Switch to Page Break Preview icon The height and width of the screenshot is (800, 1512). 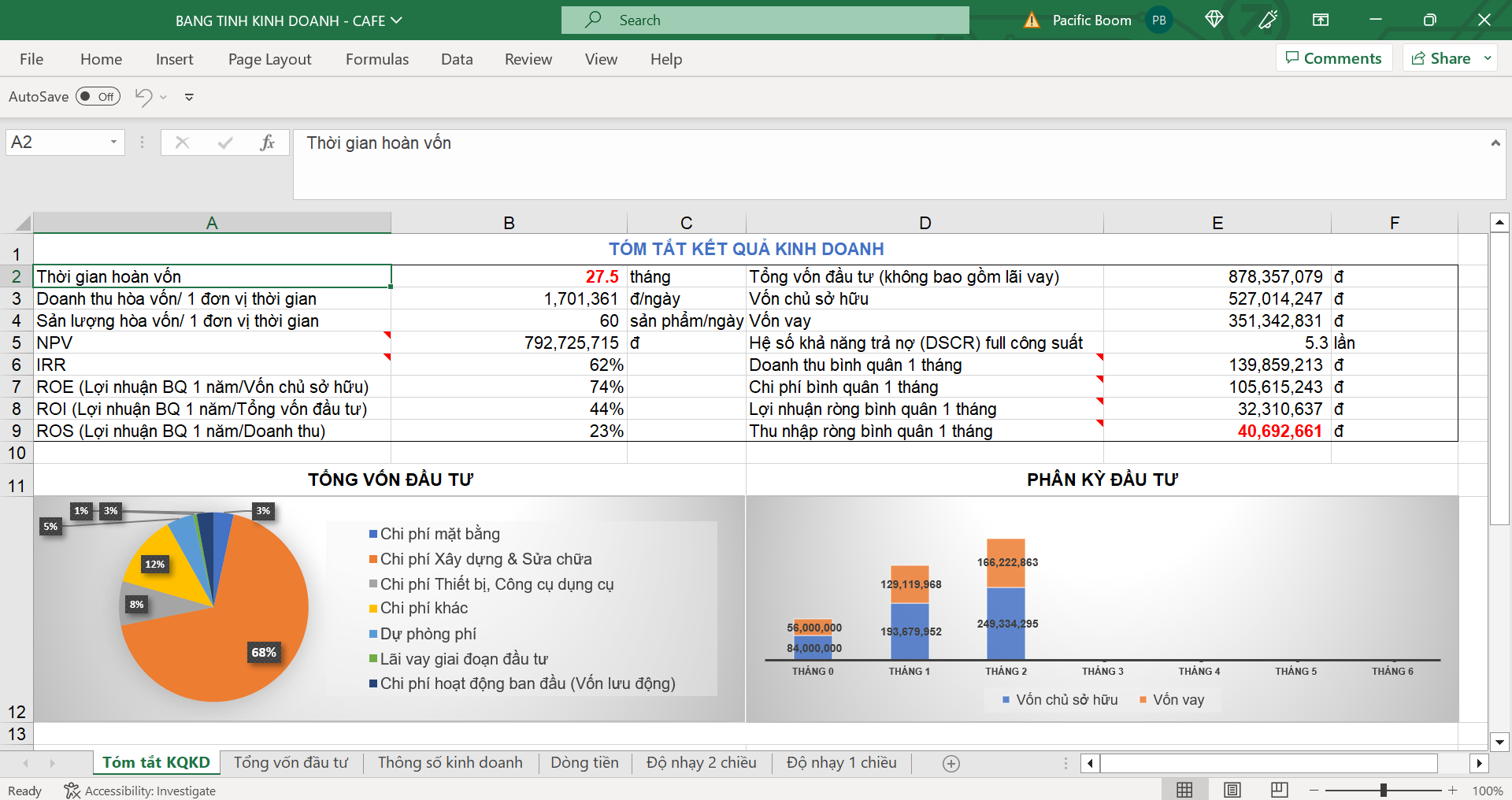[x=1280, y=790]
